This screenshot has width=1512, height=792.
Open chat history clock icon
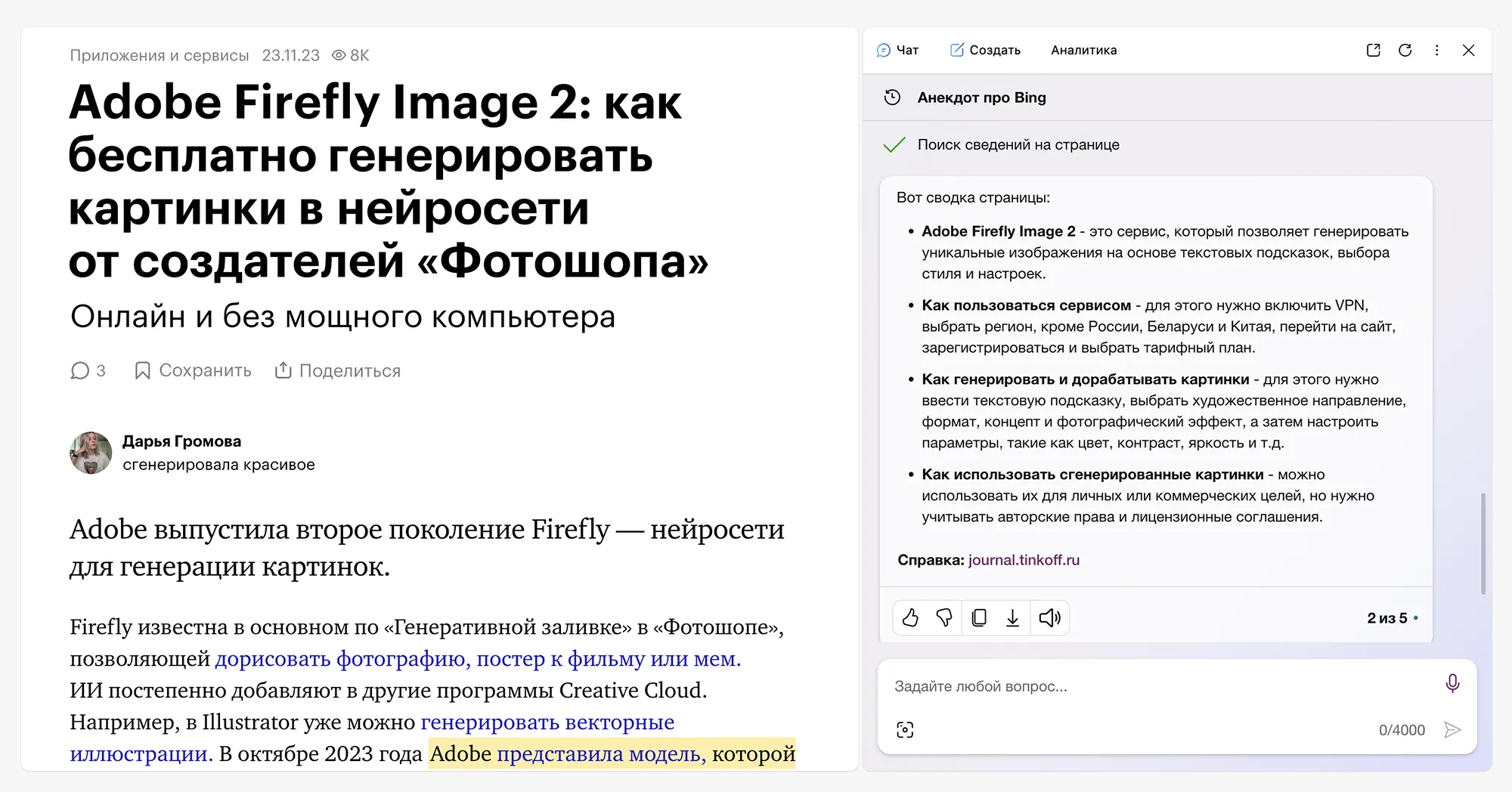point(892,97)
